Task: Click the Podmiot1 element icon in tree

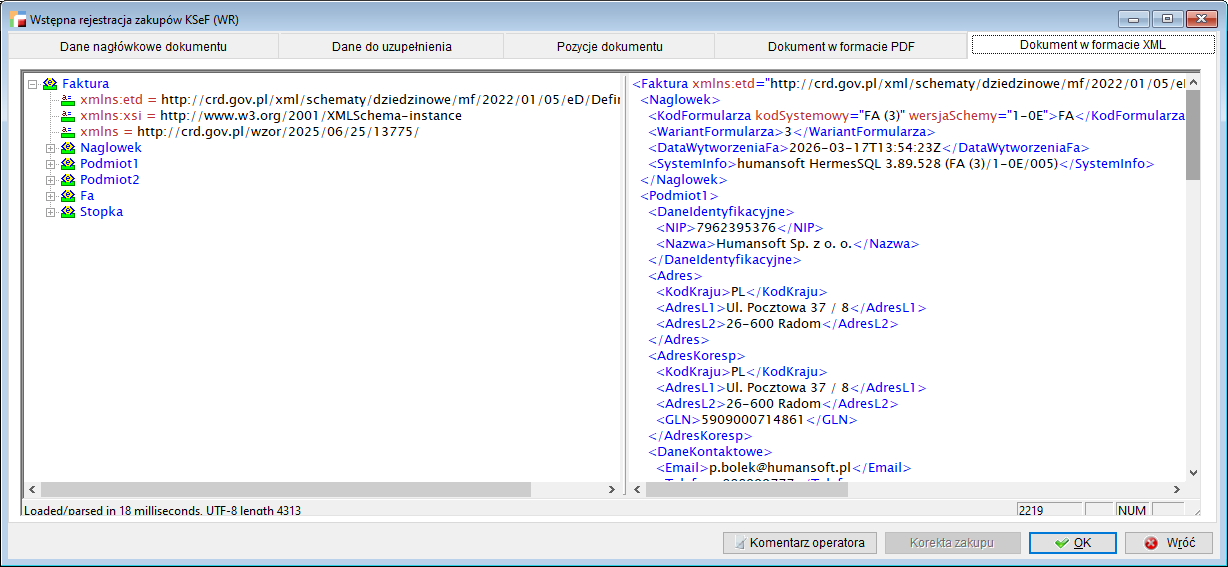Action: (68, 164)
